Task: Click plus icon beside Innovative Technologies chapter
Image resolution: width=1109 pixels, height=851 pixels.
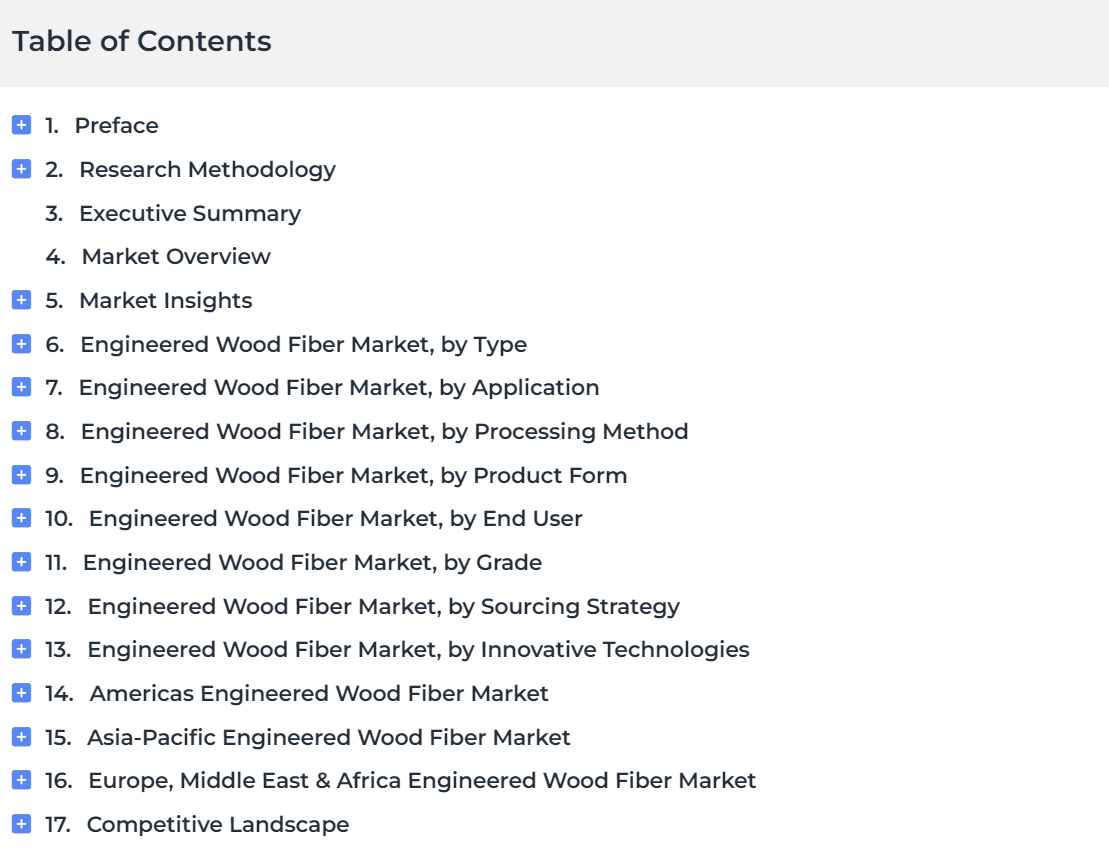Action: 21,649
